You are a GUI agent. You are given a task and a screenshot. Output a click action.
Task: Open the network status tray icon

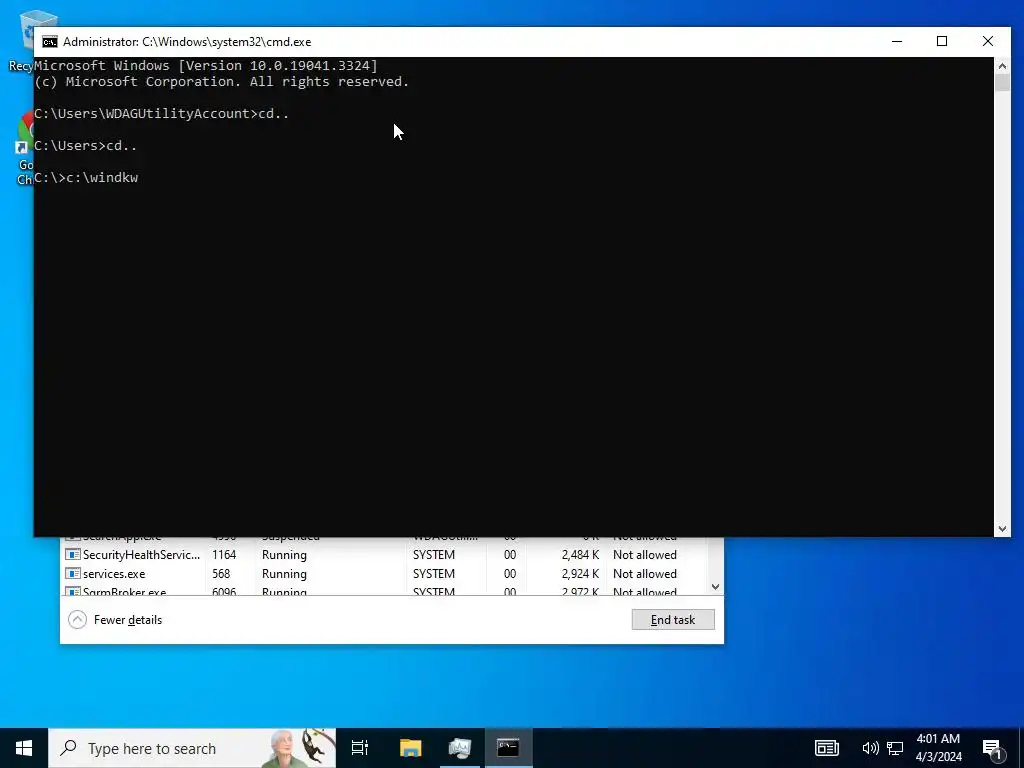(895, 748)
